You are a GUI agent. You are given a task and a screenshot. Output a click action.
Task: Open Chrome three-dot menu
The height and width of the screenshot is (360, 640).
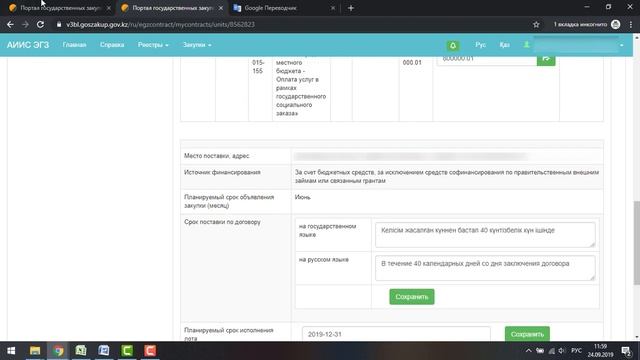[x=631, y=24]
